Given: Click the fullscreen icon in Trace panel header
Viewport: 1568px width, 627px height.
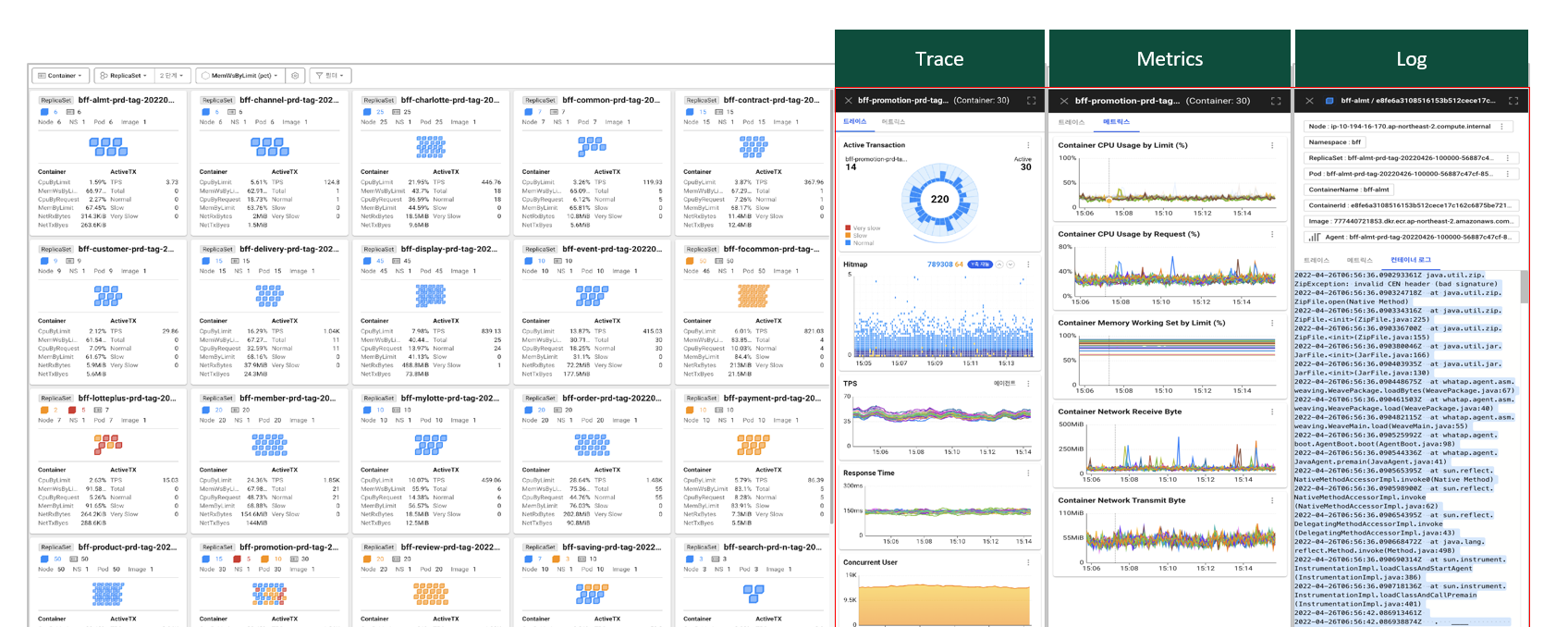Looking at the screenshot, I should (x=1031, y=101).
